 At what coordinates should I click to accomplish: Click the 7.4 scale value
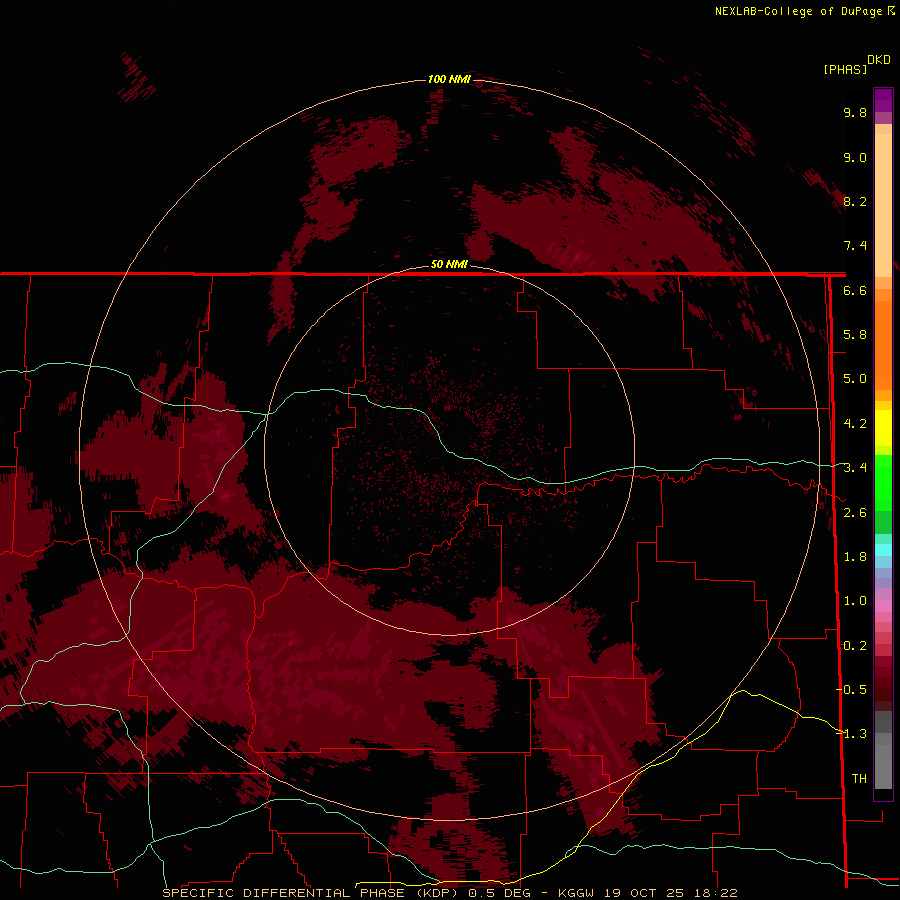[855, 246]
